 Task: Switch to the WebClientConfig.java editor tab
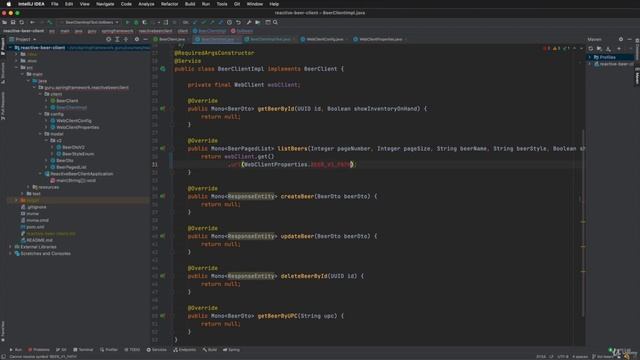324,39
